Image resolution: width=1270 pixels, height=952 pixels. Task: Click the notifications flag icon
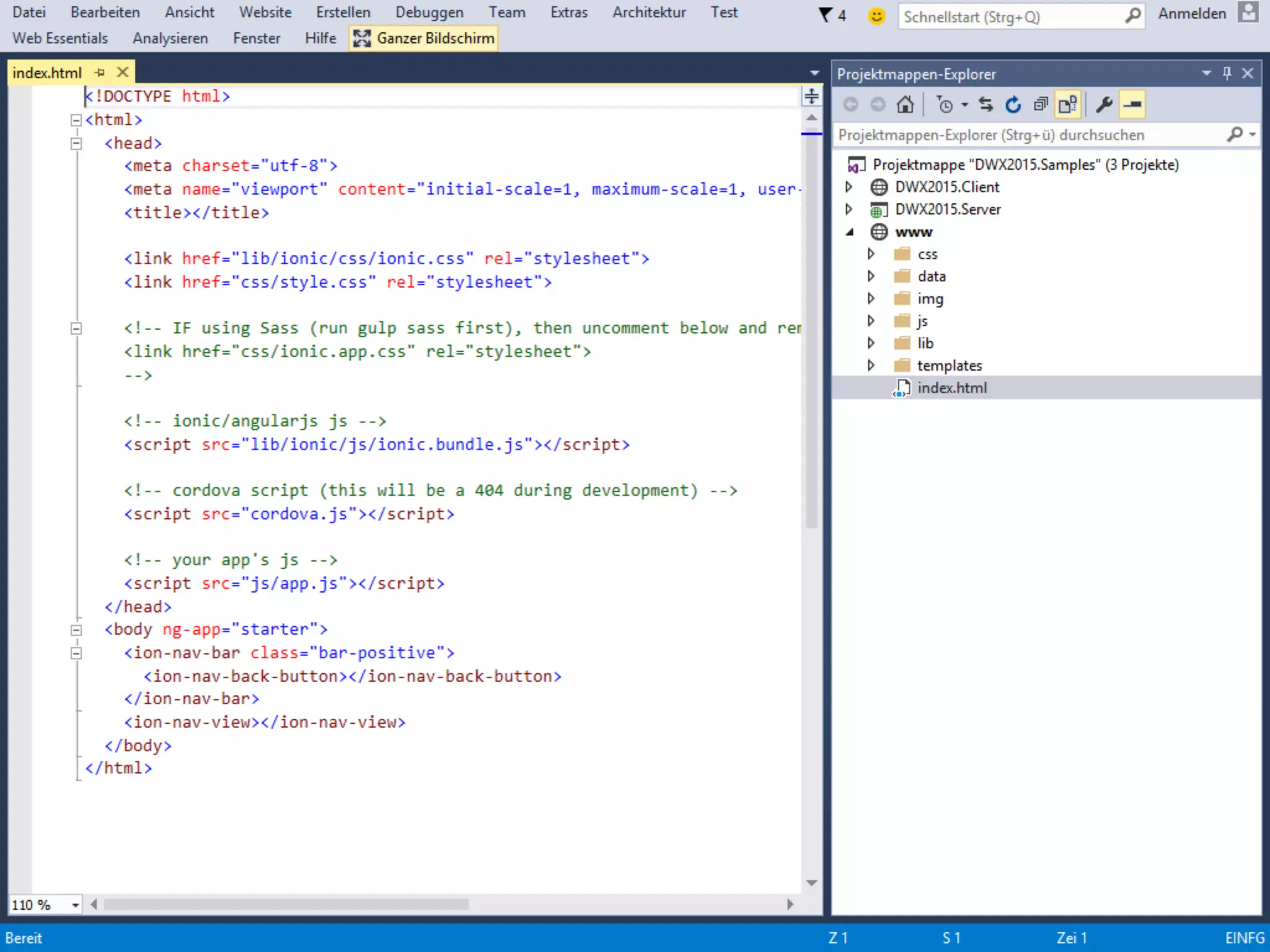coord(825,15)
